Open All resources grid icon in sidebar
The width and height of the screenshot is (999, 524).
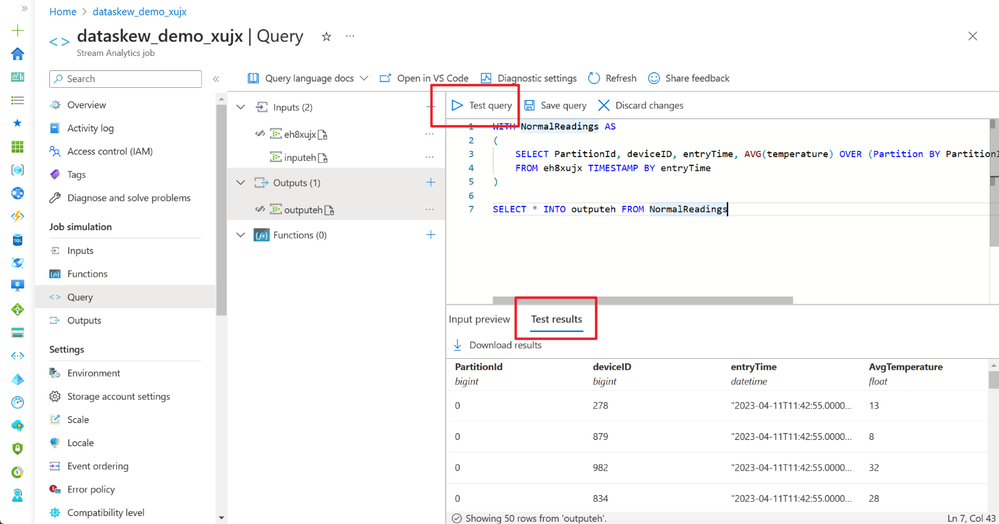coord(18,147)
